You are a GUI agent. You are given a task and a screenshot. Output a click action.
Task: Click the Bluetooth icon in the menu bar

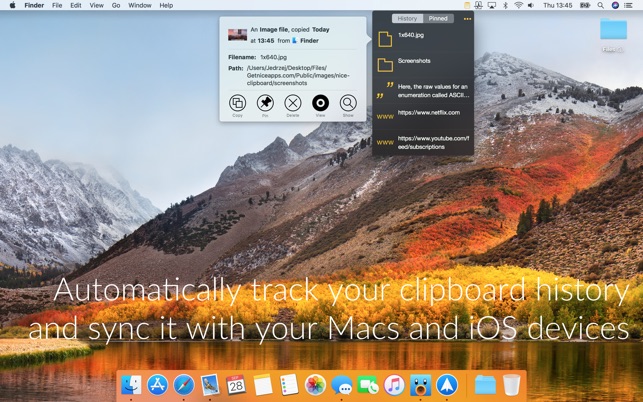[505, 5]
